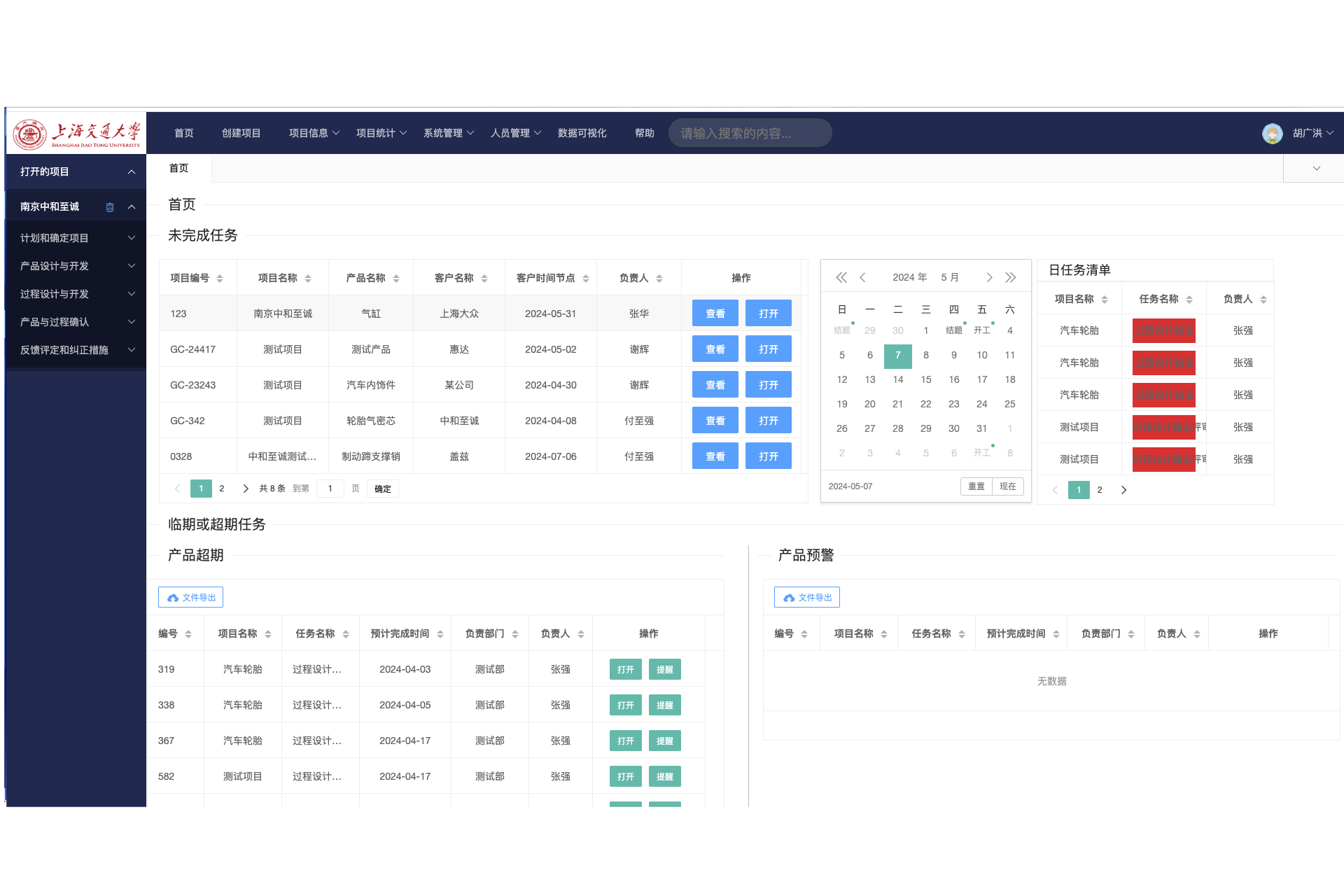The width and height of the screenshot is (1344, 896).
Task: Next page arrow in daily task list
Action: click(1124, 490)
